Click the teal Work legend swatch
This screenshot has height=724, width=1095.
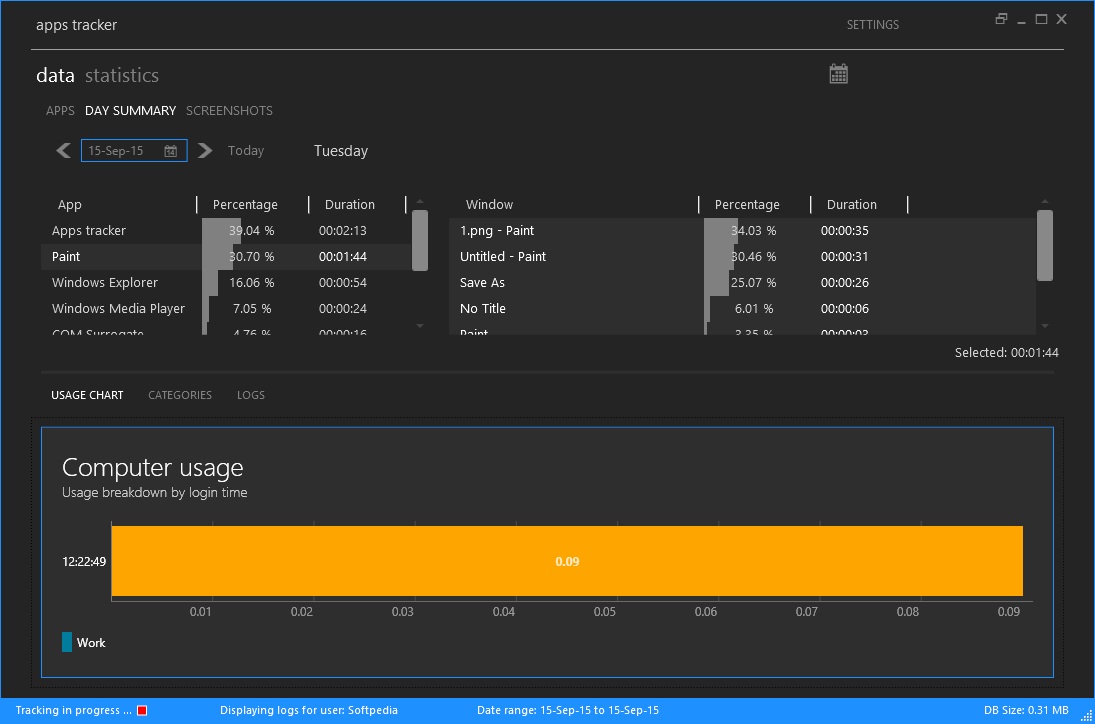pyautogui.click(x=67, y=642)
